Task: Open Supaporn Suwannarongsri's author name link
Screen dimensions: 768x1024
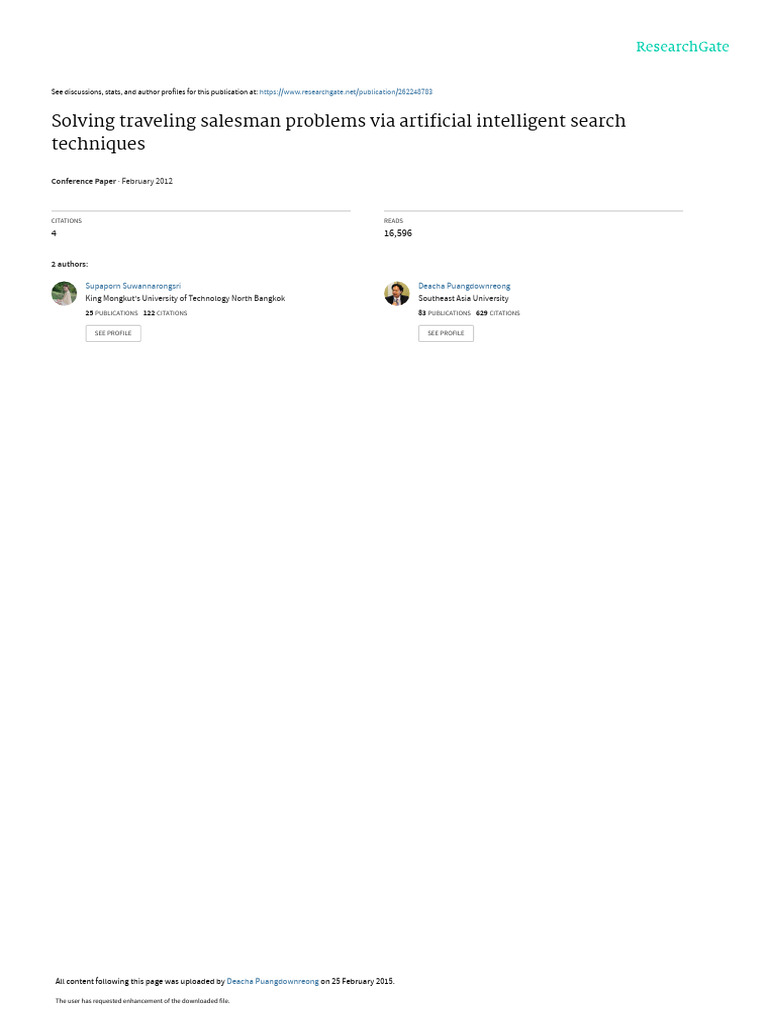Action: pos(133,286)
